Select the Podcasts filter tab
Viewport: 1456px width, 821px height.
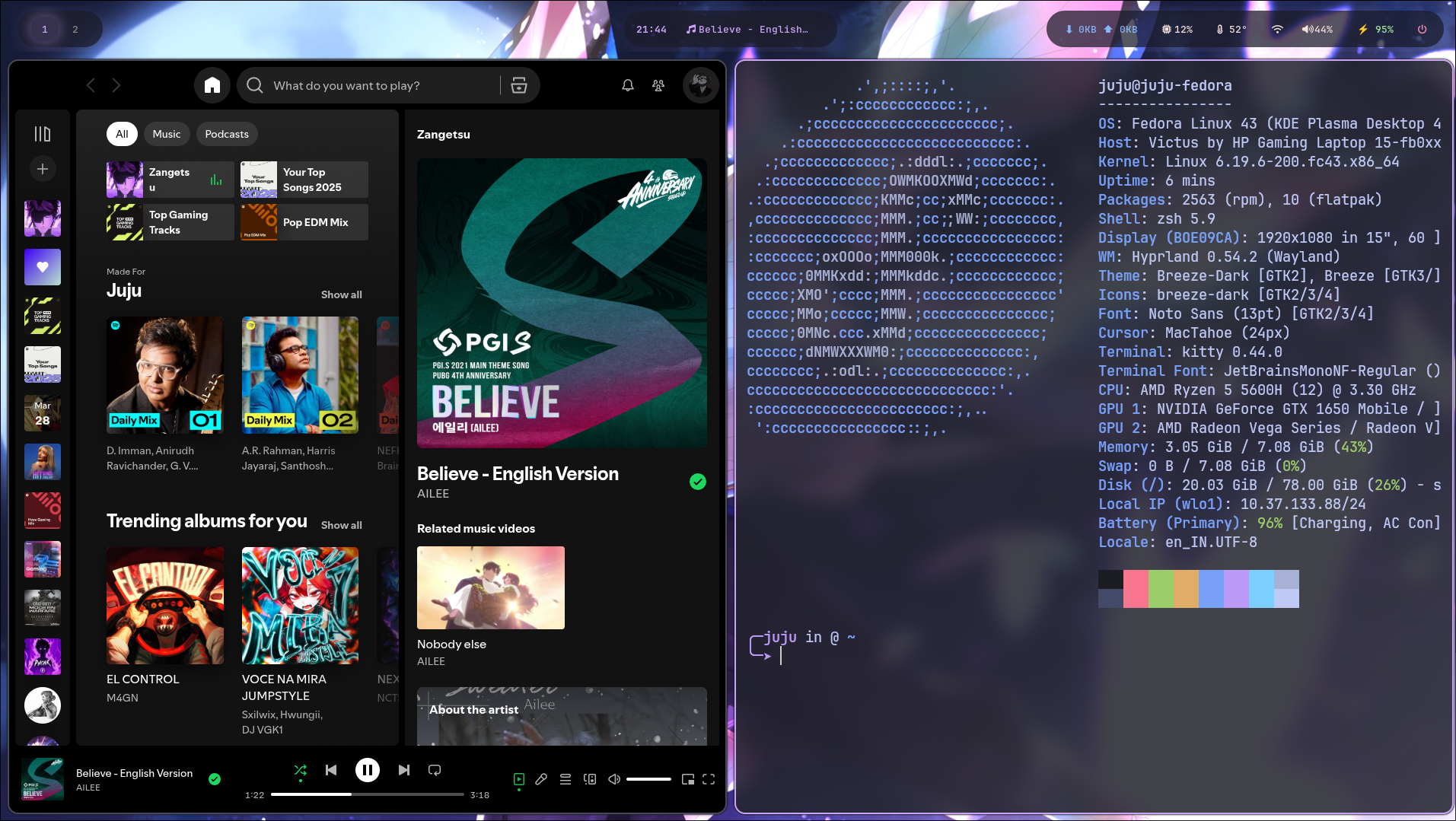pos(227,134)
